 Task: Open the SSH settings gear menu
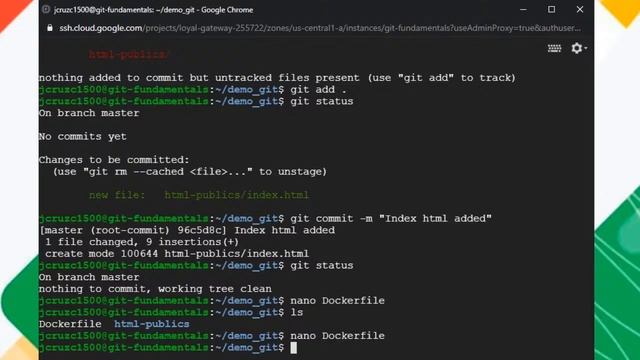pos(579,48)
